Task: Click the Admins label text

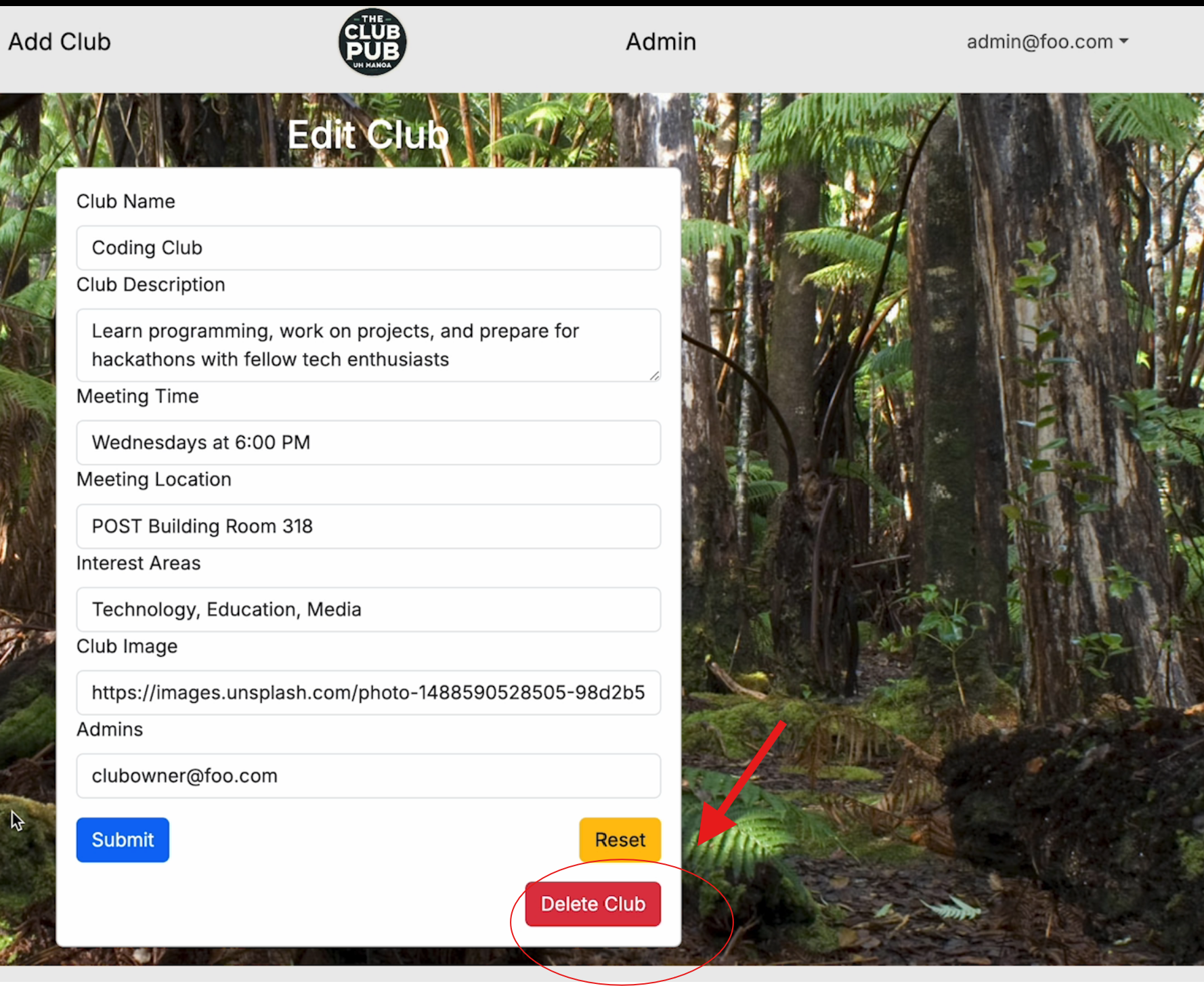Action: 110,729
